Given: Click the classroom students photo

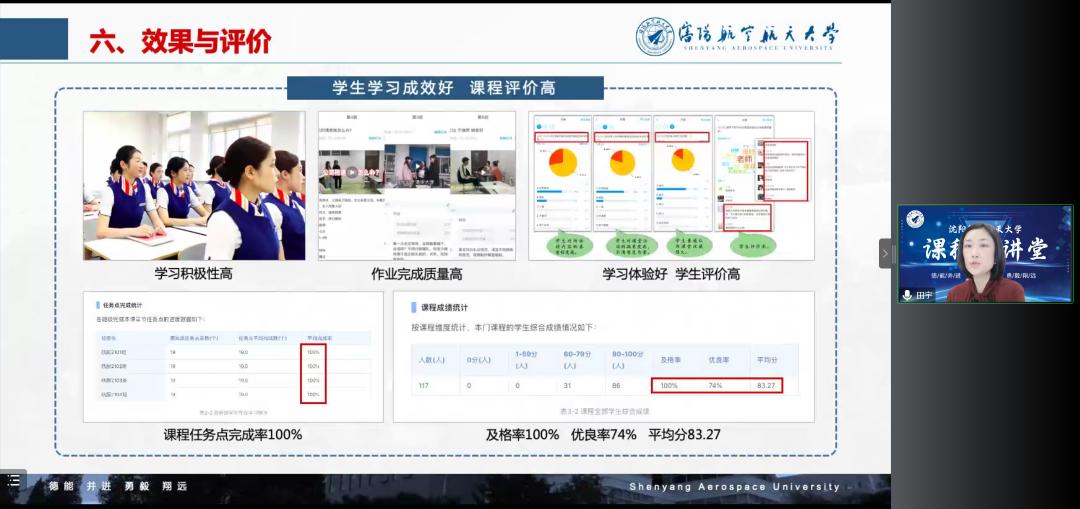Looking at the screenshot, I should [194, 185].
